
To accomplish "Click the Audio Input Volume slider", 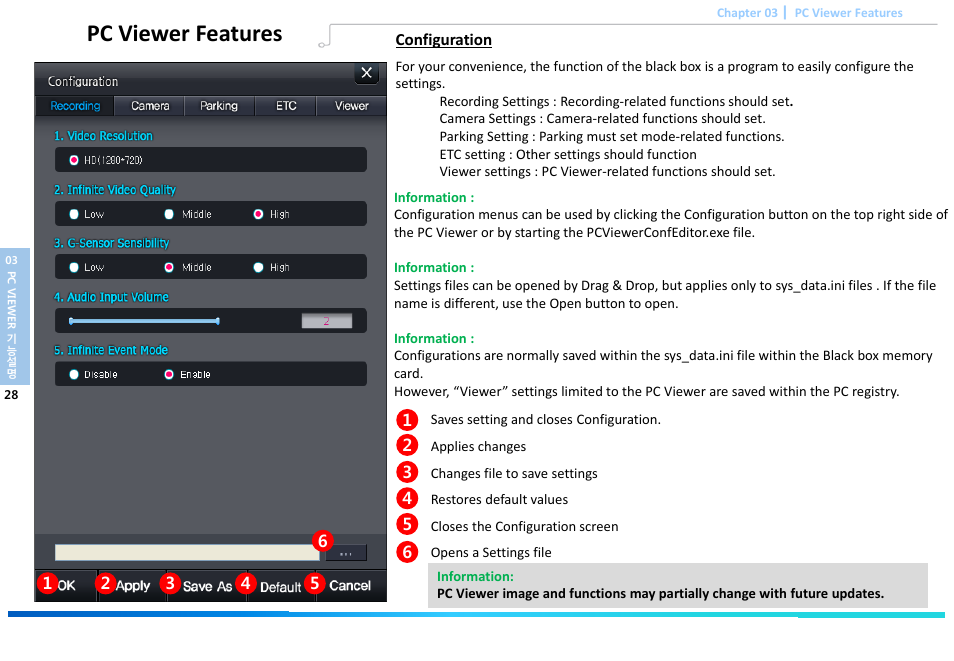I will [144, 321].
